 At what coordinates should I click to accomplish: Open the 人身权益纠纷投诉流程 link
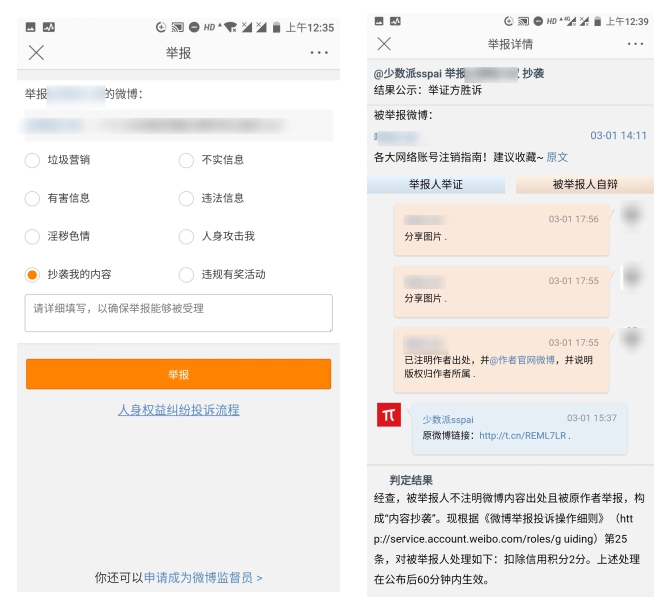click(179, 410)
